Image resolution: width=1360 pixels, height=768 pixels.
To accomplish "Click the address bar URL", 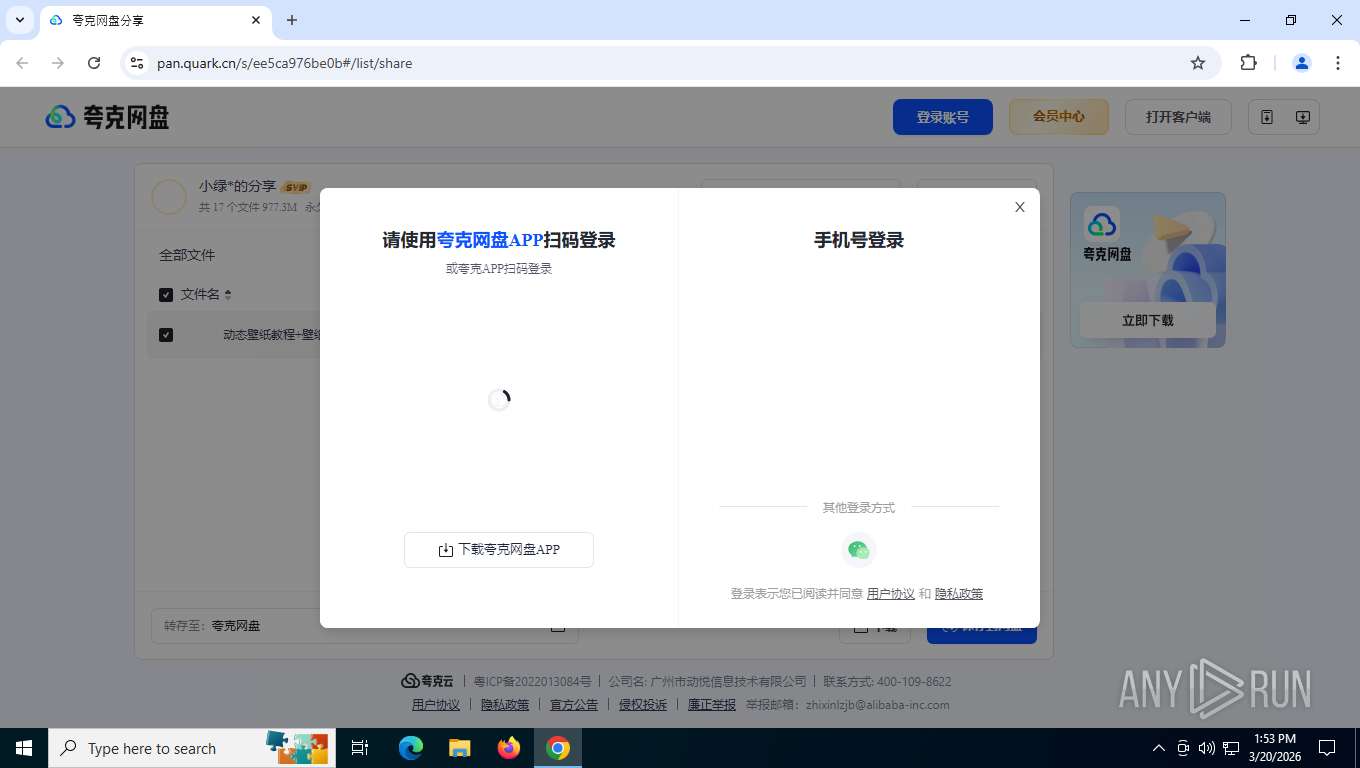I will (x=285, y=63).
